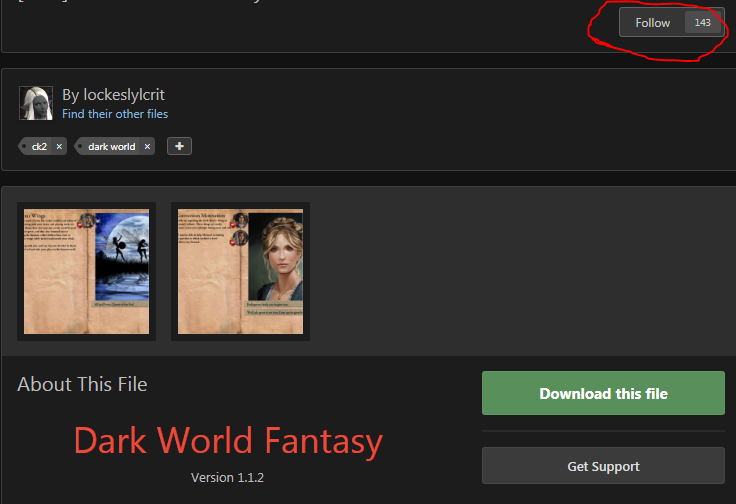Remove the dark world tag via its x
Screen dimensions: 736x504
tap(147, 146)
